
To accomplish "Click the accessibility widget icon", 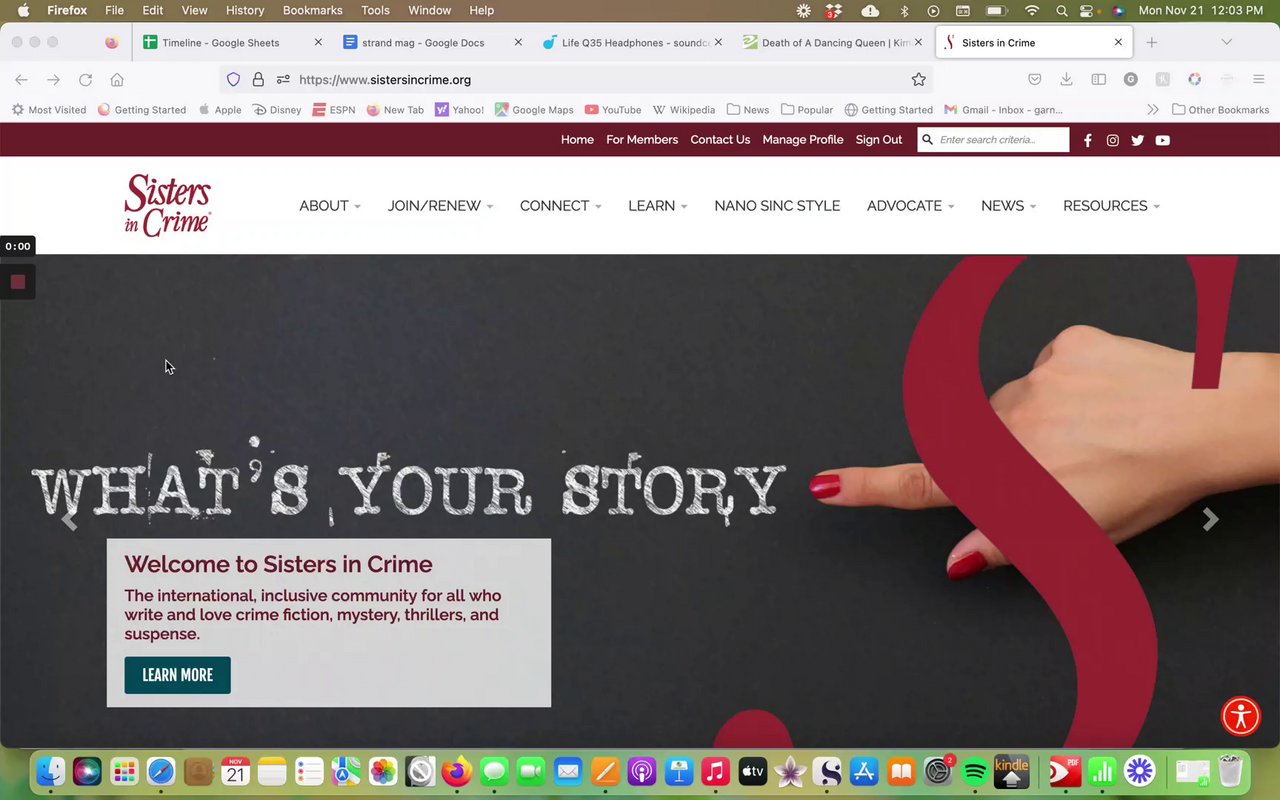I will (1241, 716).
